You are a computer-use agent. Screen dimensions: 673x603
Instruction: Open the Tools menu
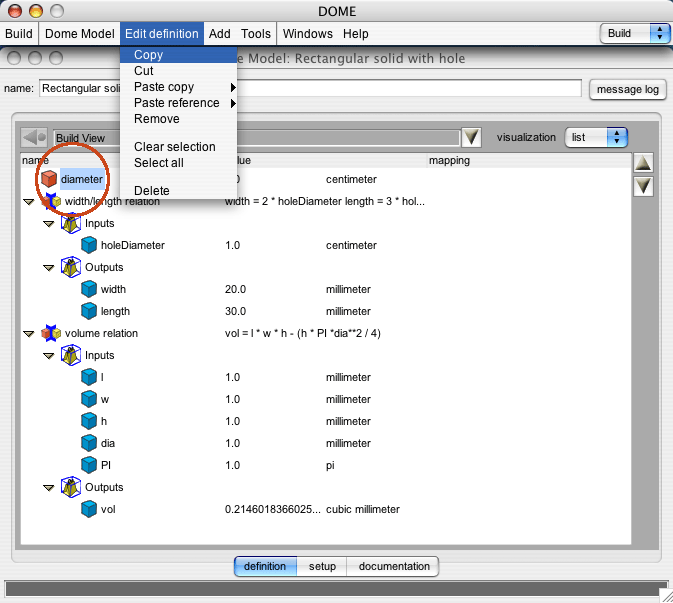click(256, 33)
